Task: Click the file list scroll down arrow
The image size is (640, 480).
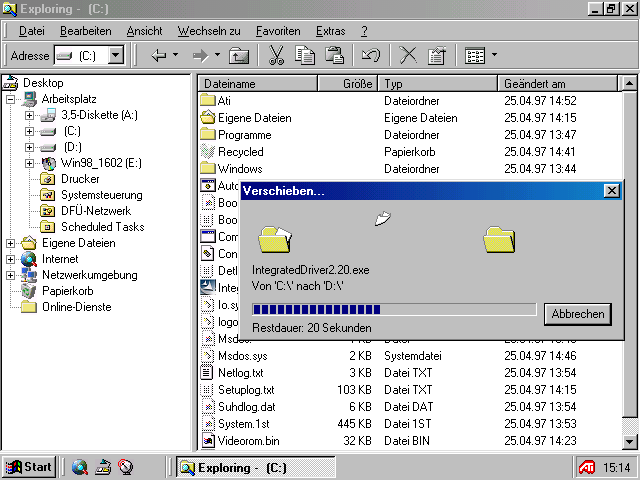Action: pyautogui.click(x=629, y=441)
